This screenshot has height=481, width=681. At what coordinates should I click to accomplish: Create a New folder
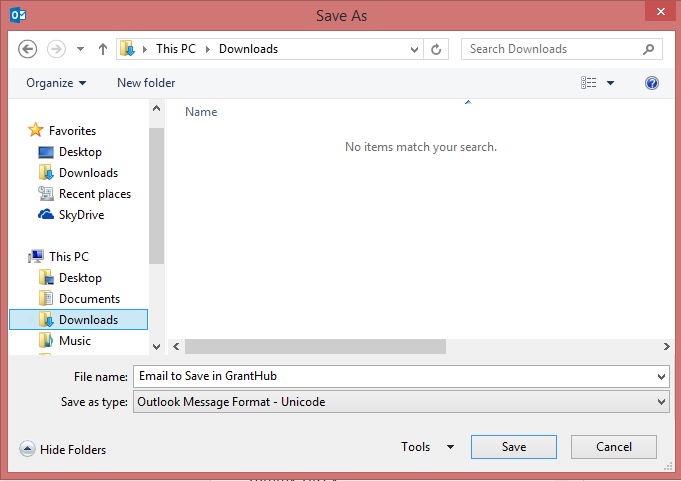pyautogui.click(x=146, y=83)
